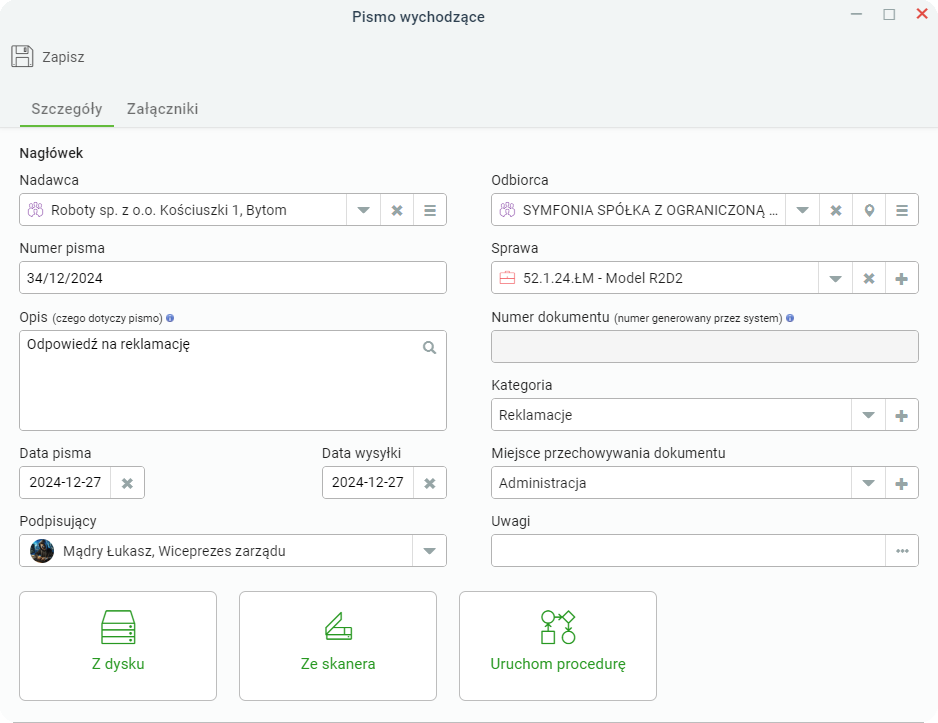Image resolution: width=938 pixels, height=723 pixels.
Task: Click the Mądry Łukasz, Wiceprezes zarządu text
Action: 174,551
